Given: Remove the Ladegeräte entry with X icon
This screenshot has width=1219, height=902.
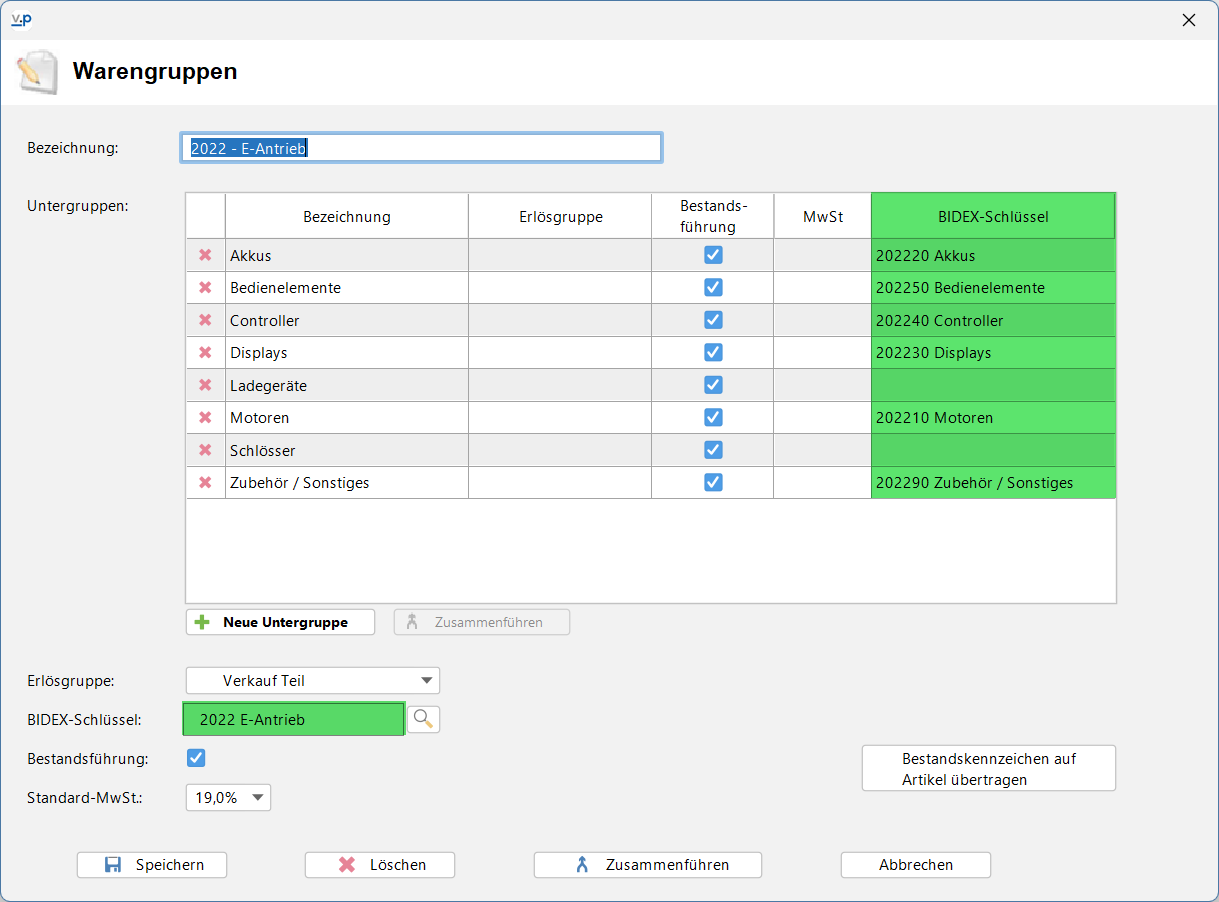Looking at the screenshot, I should click(205, 385).
